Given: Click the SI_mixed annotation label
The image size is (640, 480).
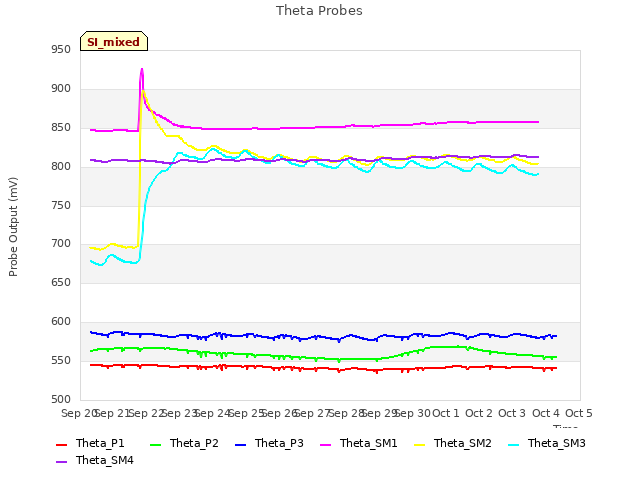Looking at the screenshot, I should [113, 42].
